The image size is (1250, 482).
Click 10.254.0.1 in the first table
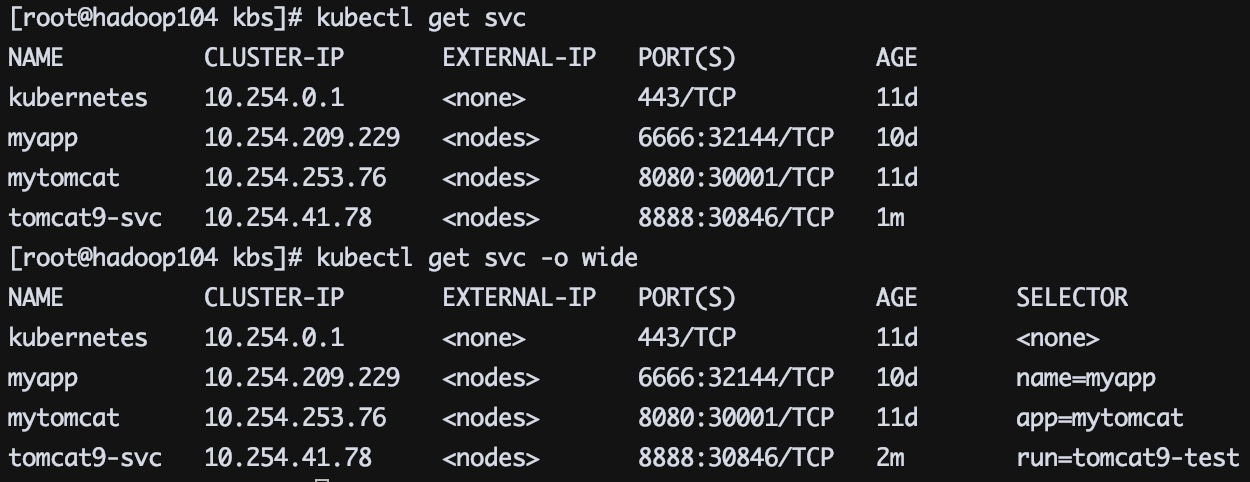[274, 98]
